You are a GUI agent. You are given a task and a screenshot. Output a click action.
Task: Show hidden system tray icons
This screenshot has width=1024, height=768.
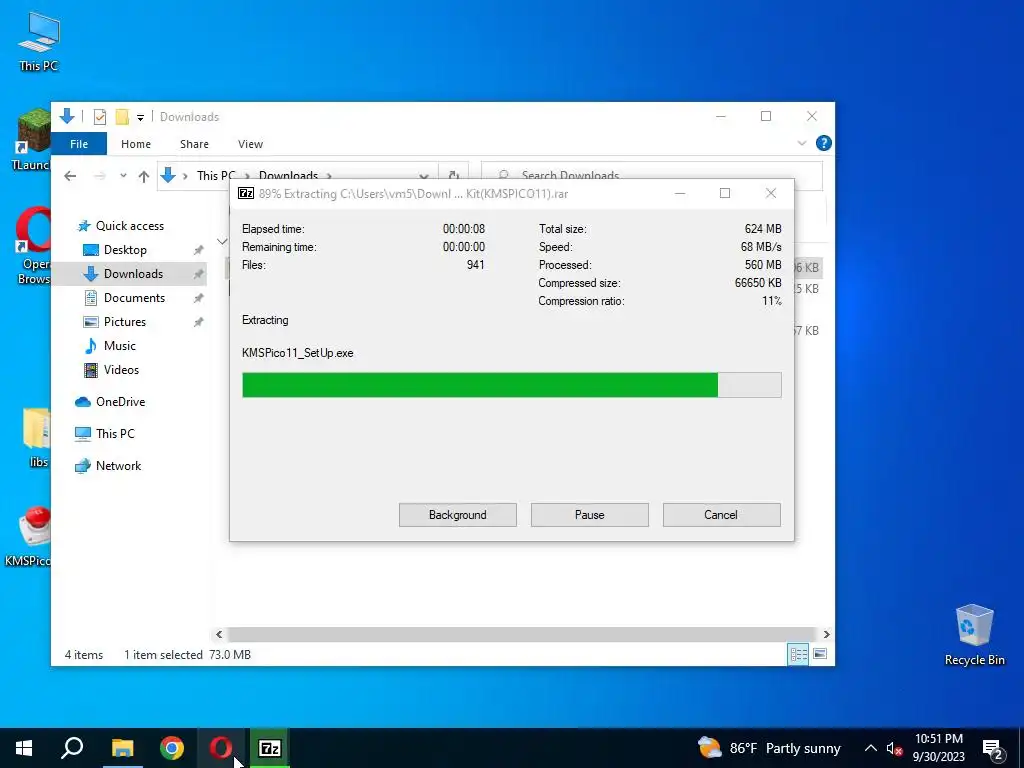click(871, 748)
